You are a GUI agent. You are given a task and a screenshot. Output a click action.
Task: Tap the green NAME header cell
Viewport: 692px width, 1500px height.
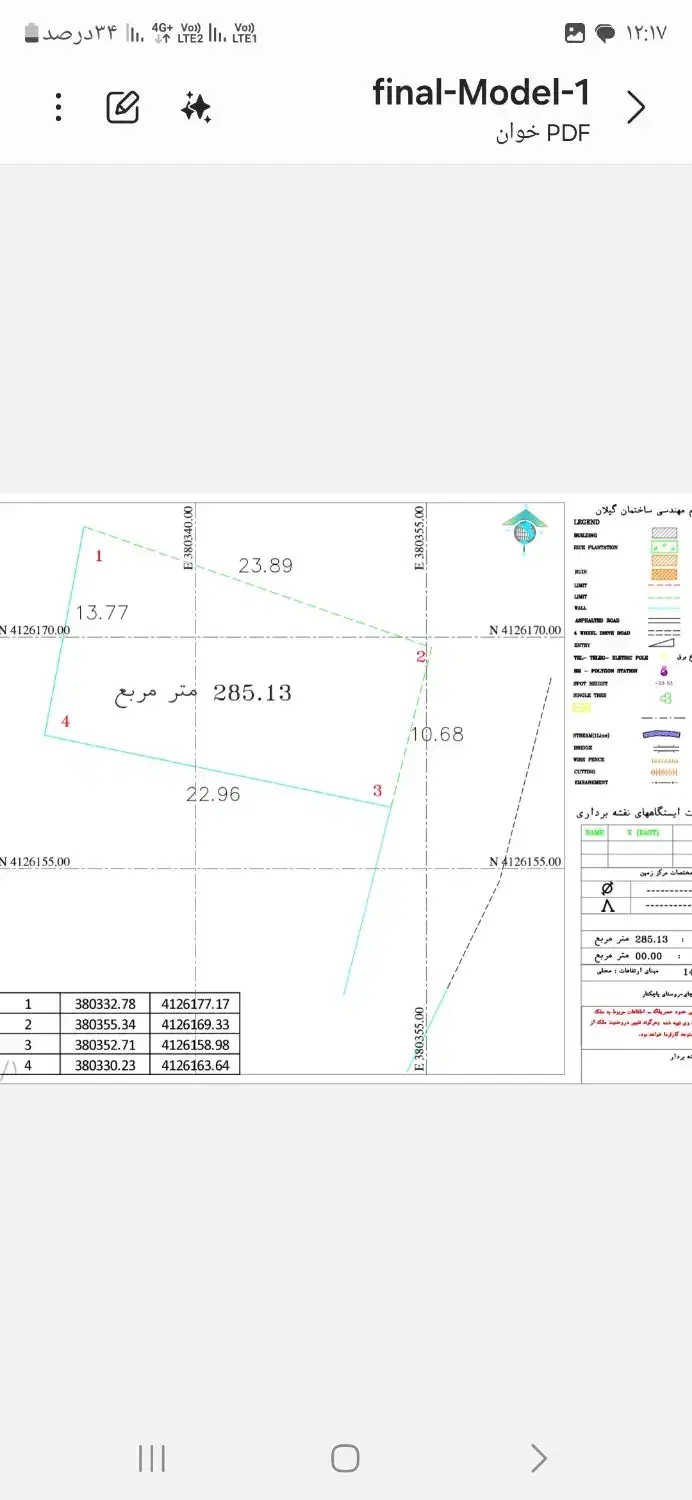(x=595, y=832)
